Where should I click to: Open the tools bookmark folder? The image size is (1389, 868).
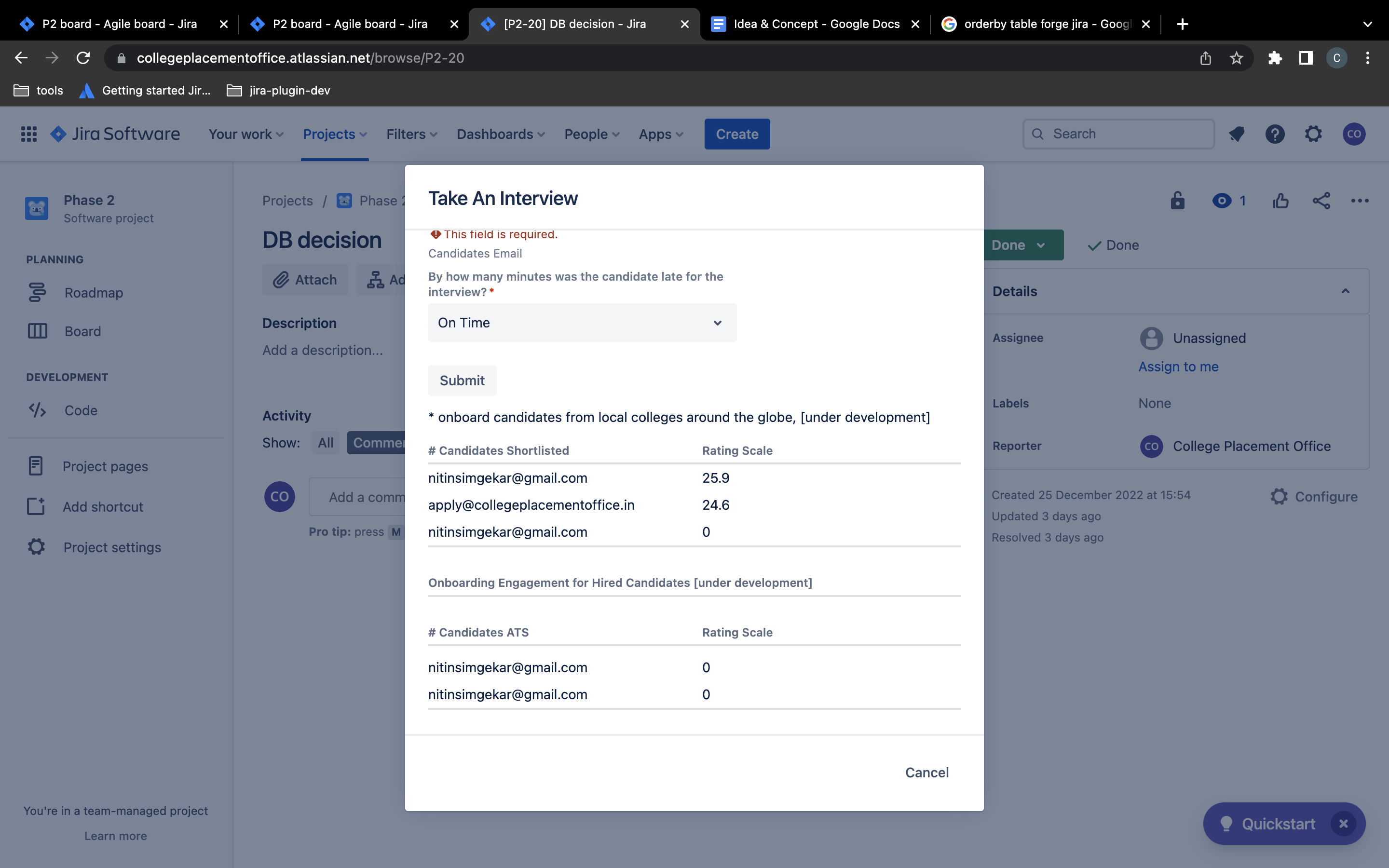pos(38,90)
